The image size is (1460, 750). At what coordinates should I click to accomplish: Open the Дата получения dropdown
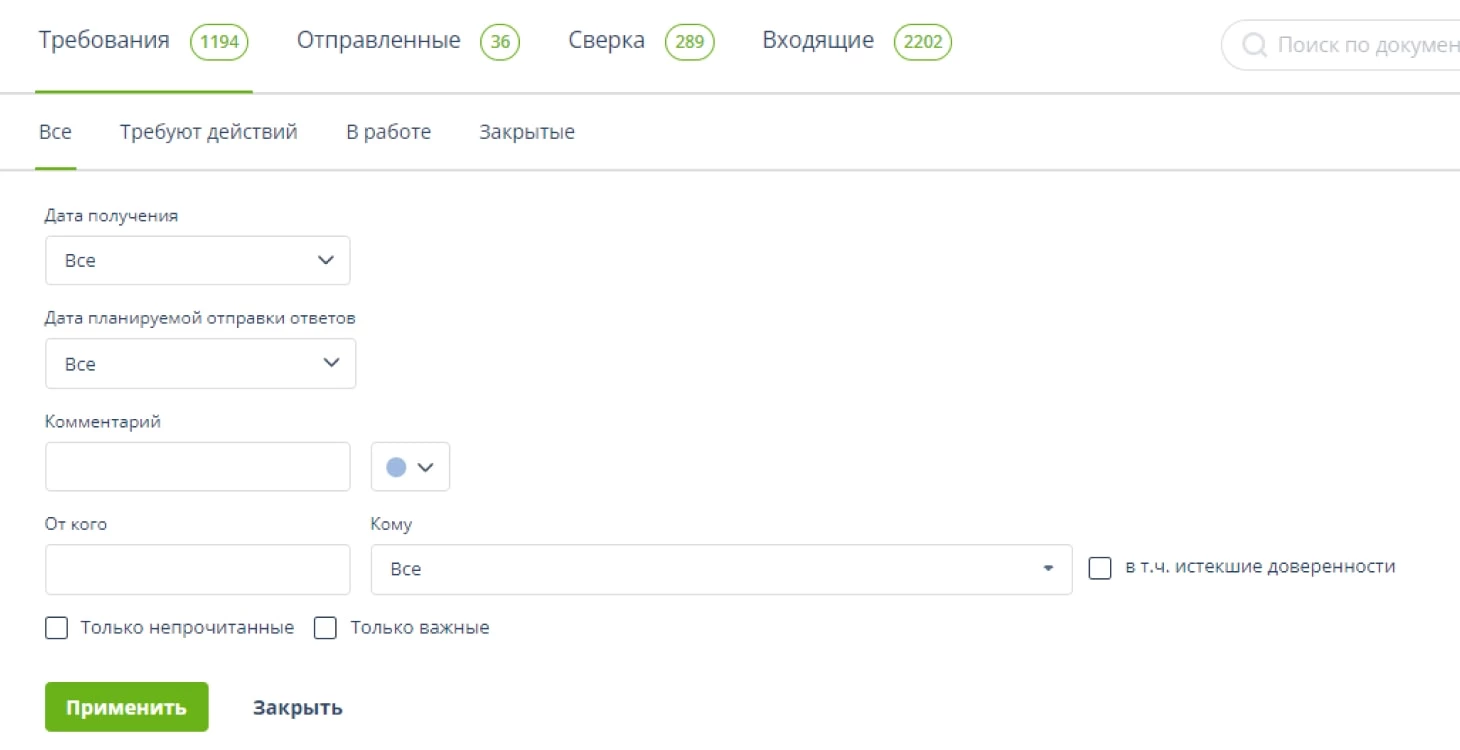tap(198, 260)
